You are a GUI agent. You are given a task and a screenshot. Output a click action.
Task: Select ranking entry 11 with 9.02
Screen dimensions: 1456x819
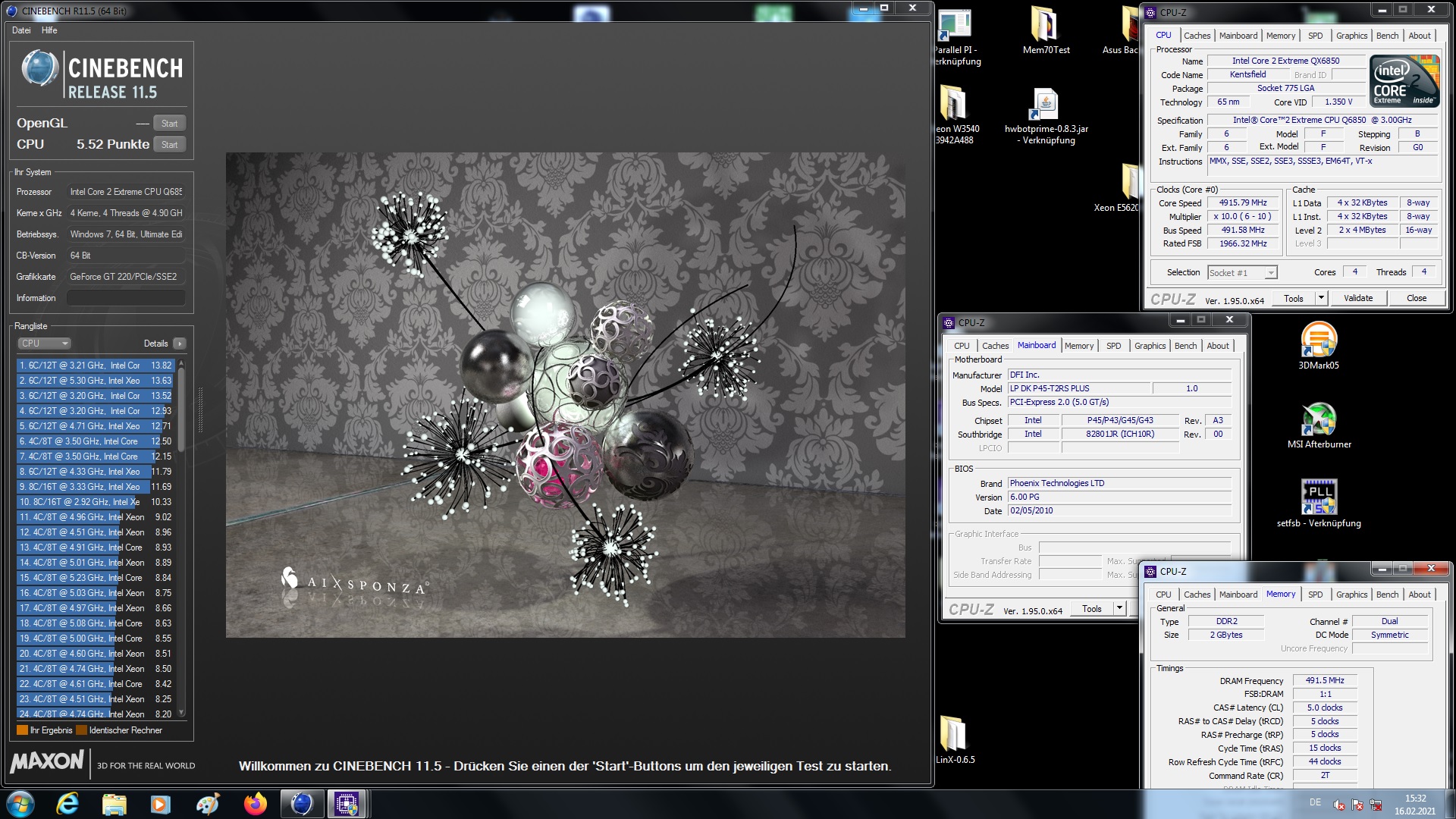[x=96, y=517]
